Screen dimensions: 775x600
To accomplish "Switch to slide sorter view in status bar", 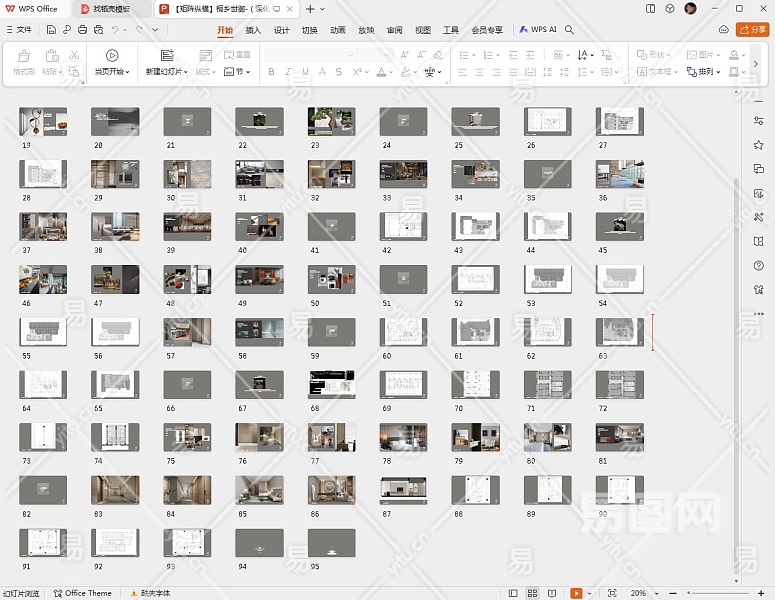I will pyautogui.click(x=532, y=593).
